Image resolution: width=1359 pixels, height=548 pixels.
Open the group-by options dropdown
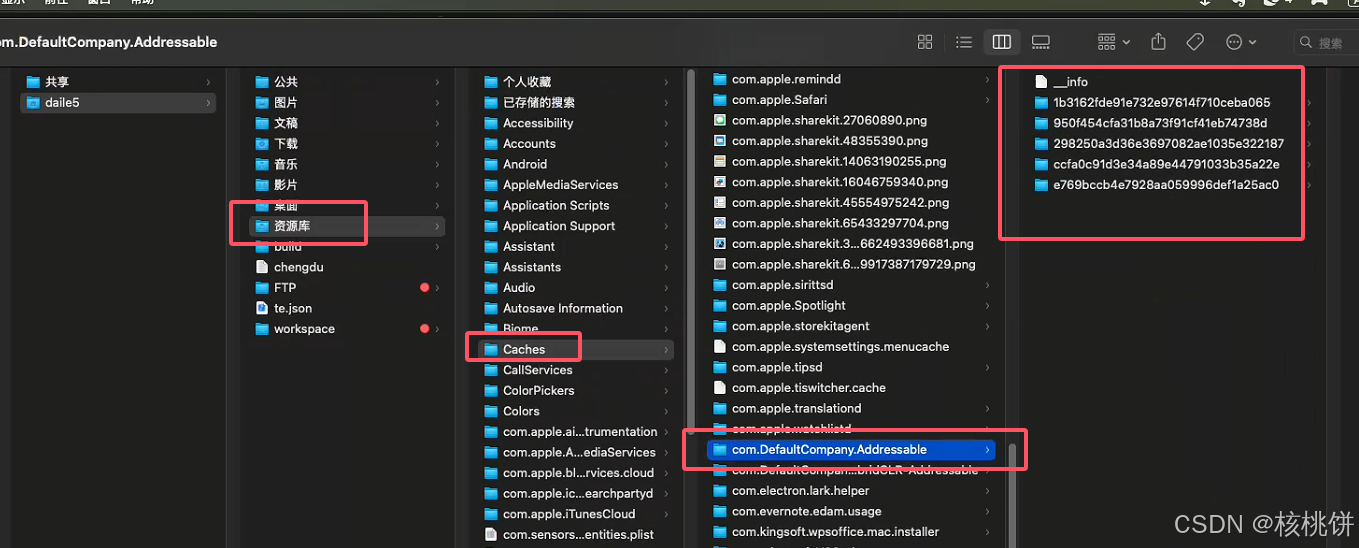1113,42
